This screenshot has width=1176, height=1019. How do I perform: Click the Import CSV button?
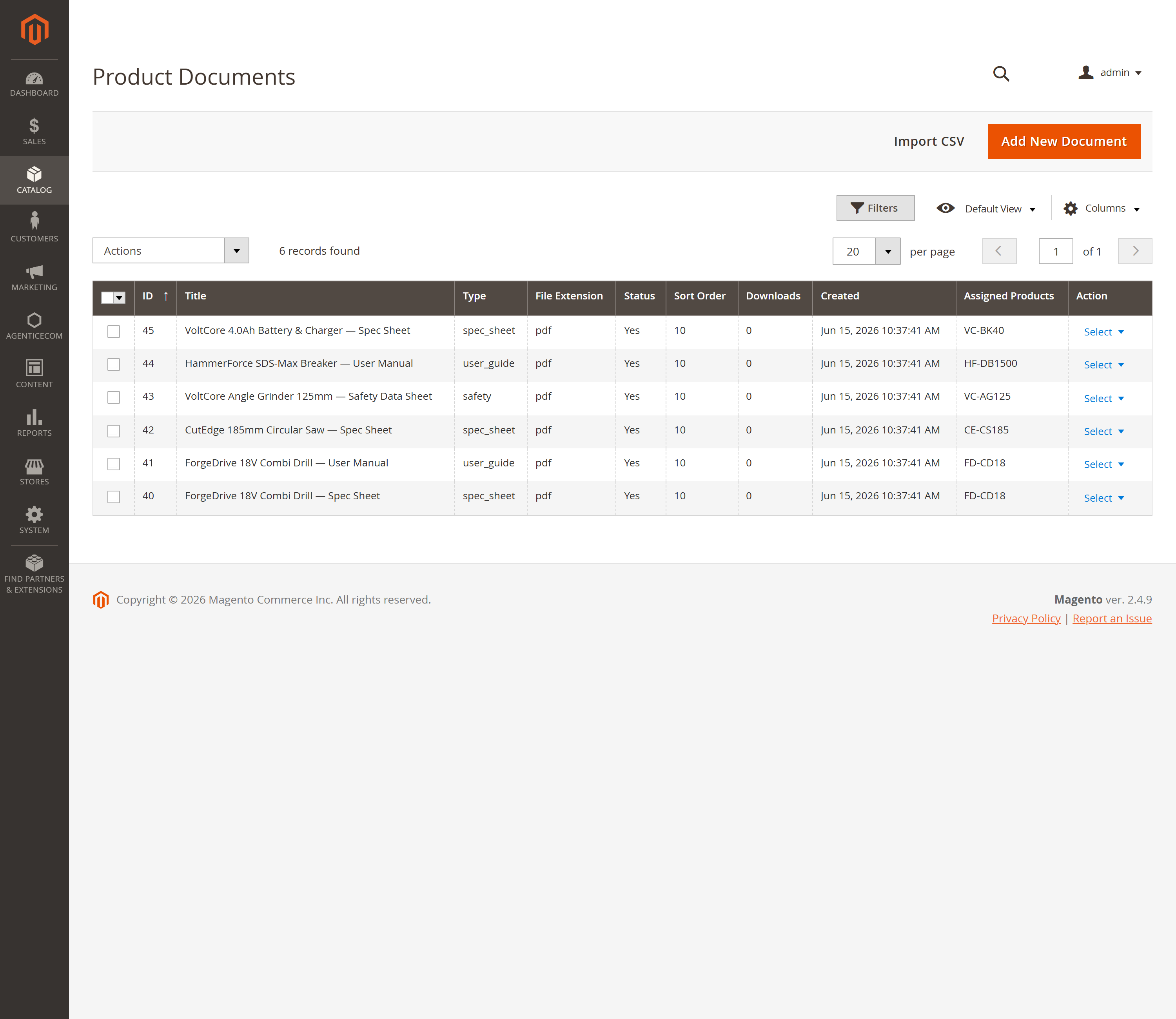tap(929, 141)
